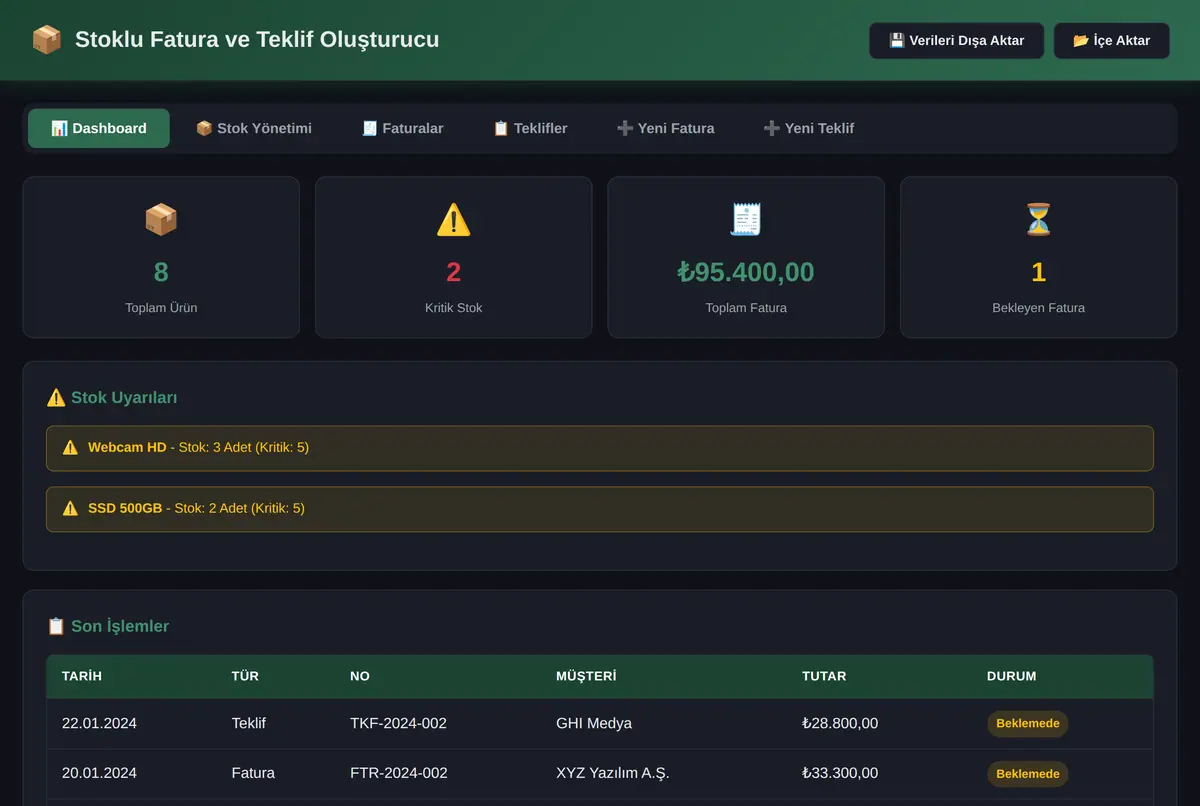Click the package box logo in header
This screenshot has width=1200, height=806.
coord(46,40)
